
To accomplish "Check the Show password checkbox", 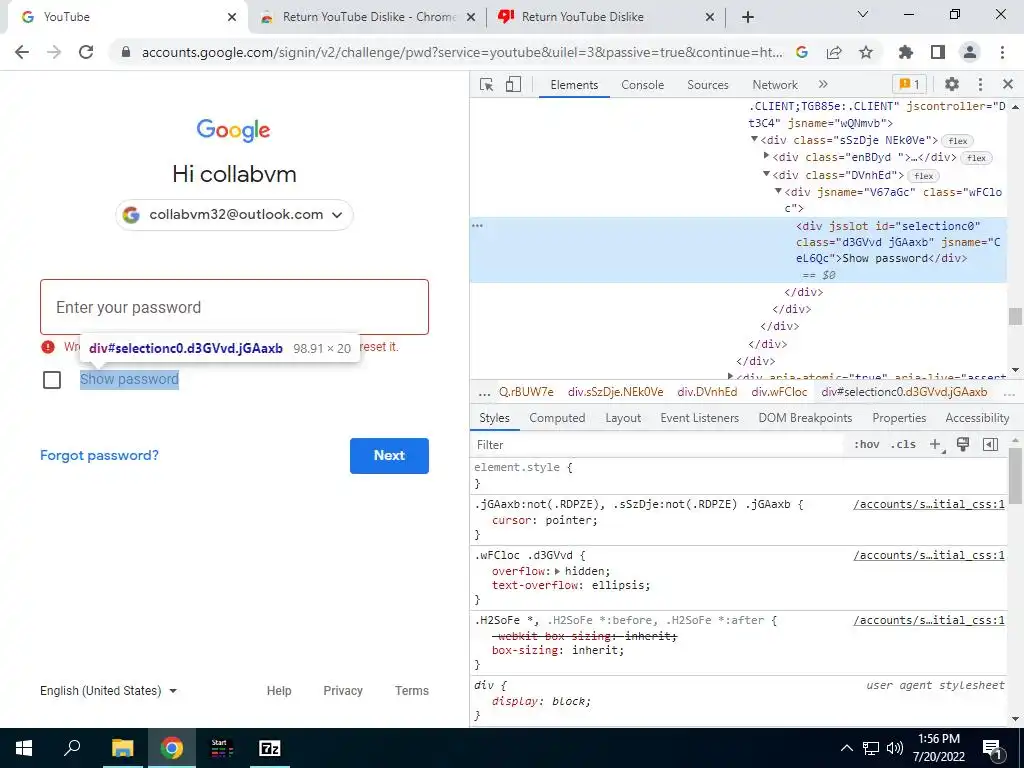I will point(52,380).
